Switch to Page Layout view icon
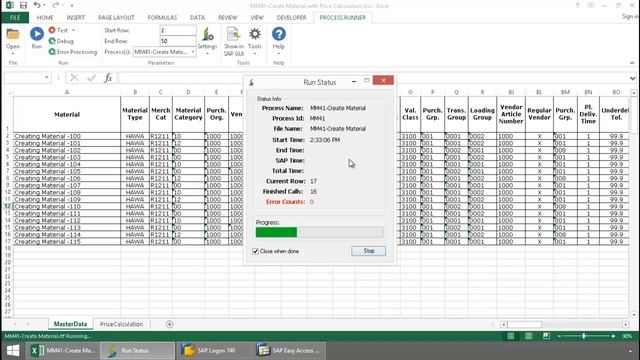 click(529, 336)
